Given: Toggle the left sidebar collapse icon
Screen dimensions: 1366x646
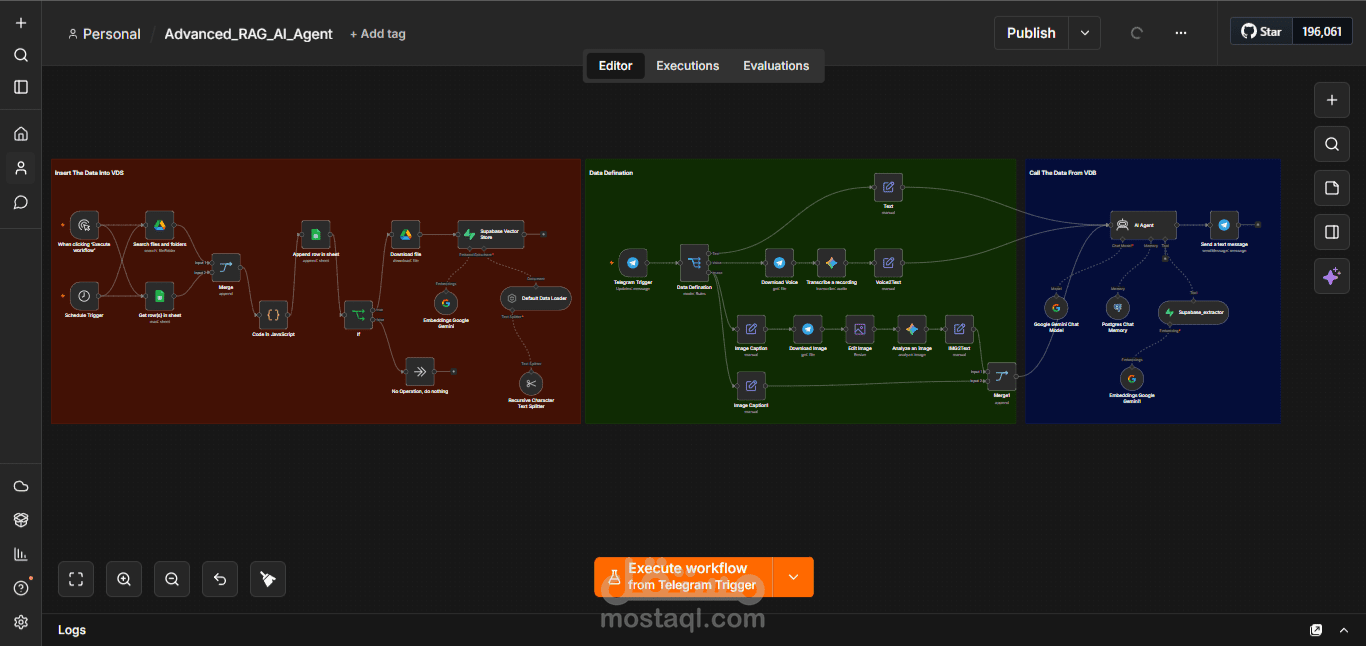Looking at the screenshot, I should tap(21, 87).
